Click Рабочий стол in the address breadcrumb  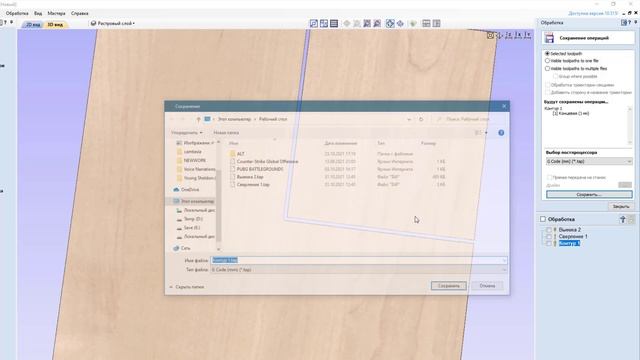click(273, 119)
